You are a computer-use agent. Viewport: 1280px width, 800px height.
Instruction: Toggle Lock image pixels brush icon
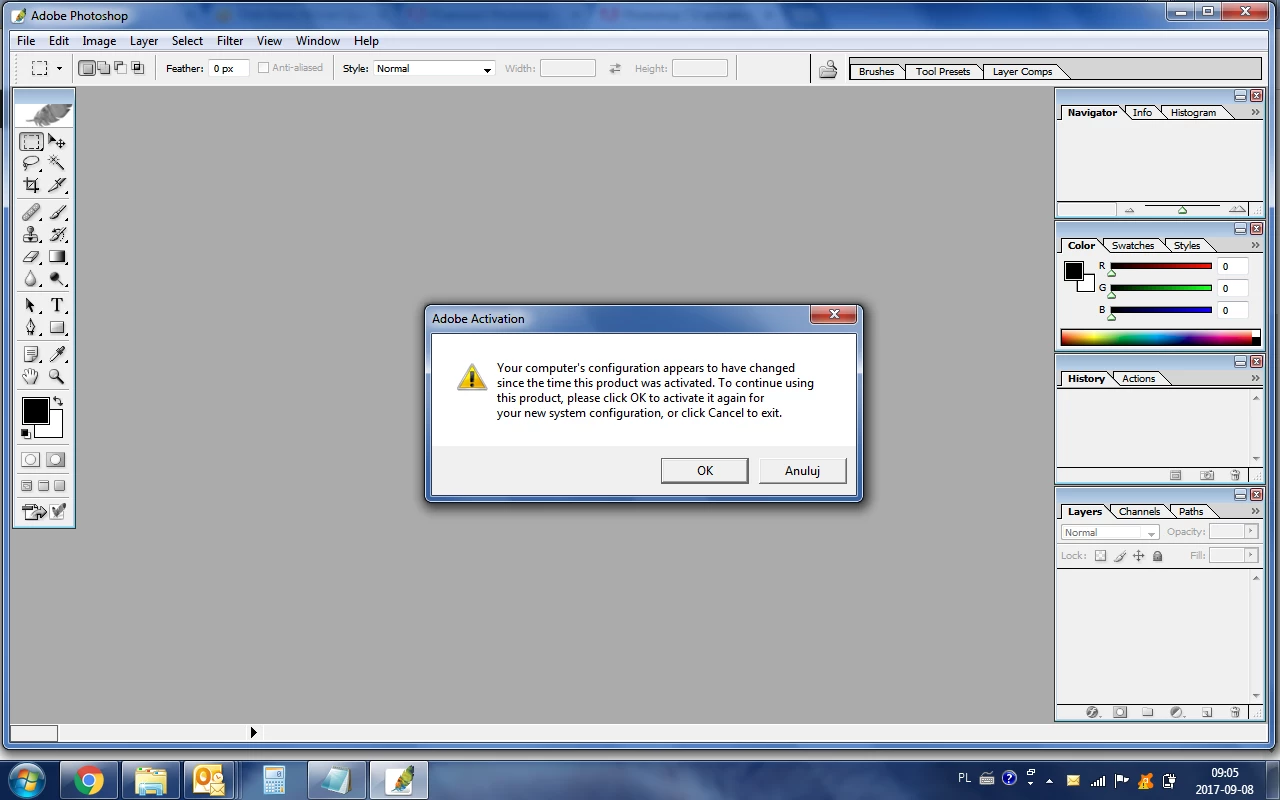click(x=1120, y=556)
